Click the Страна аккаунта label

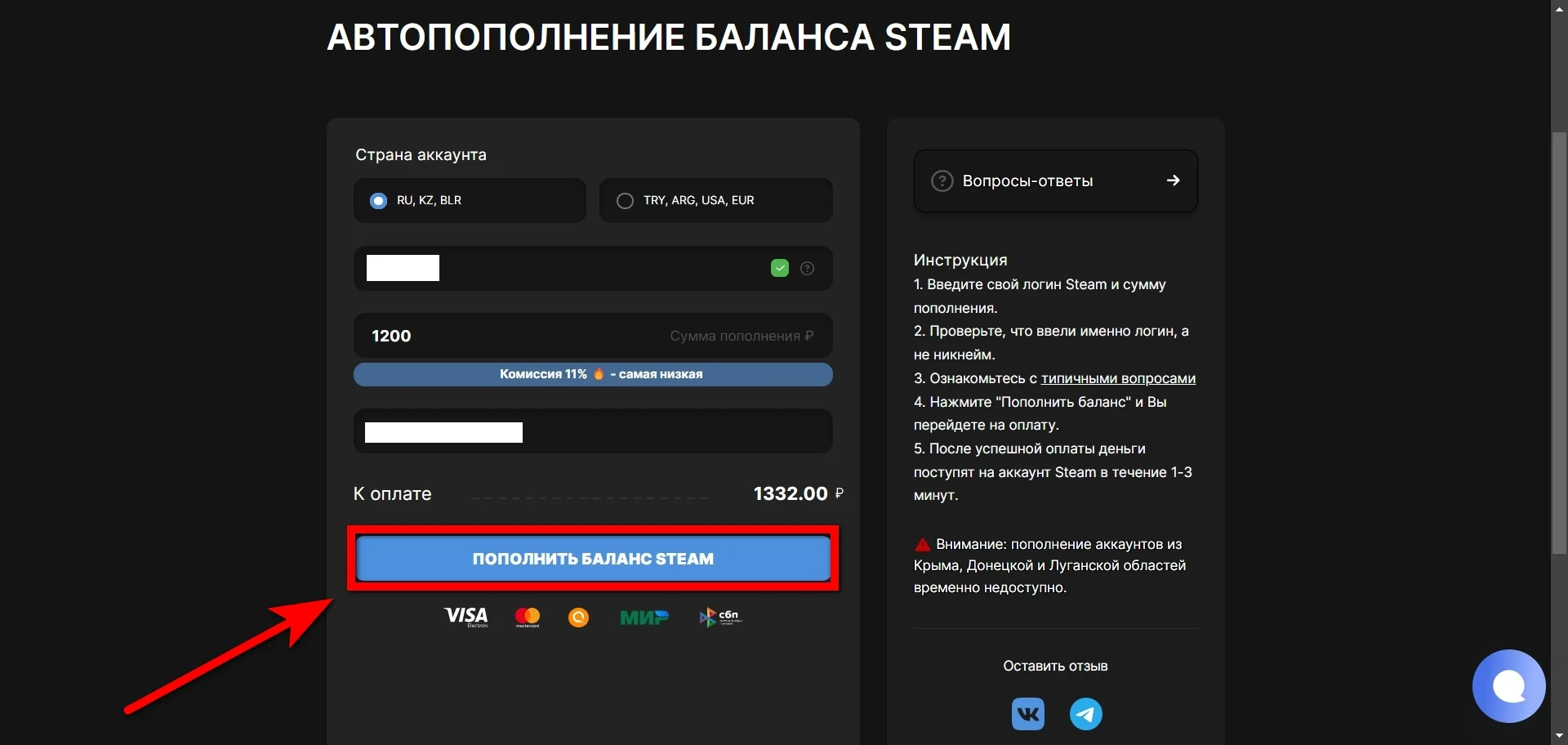point(421,154)
